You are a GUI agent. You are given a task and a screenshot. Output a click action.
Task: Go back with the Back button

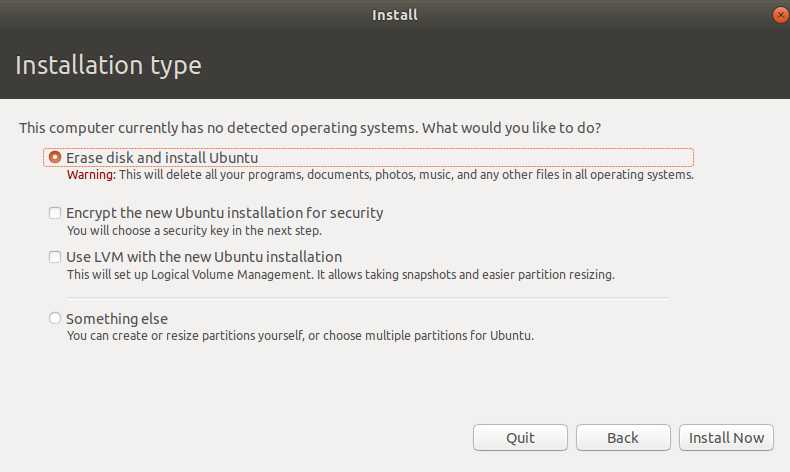click(622, 438)
